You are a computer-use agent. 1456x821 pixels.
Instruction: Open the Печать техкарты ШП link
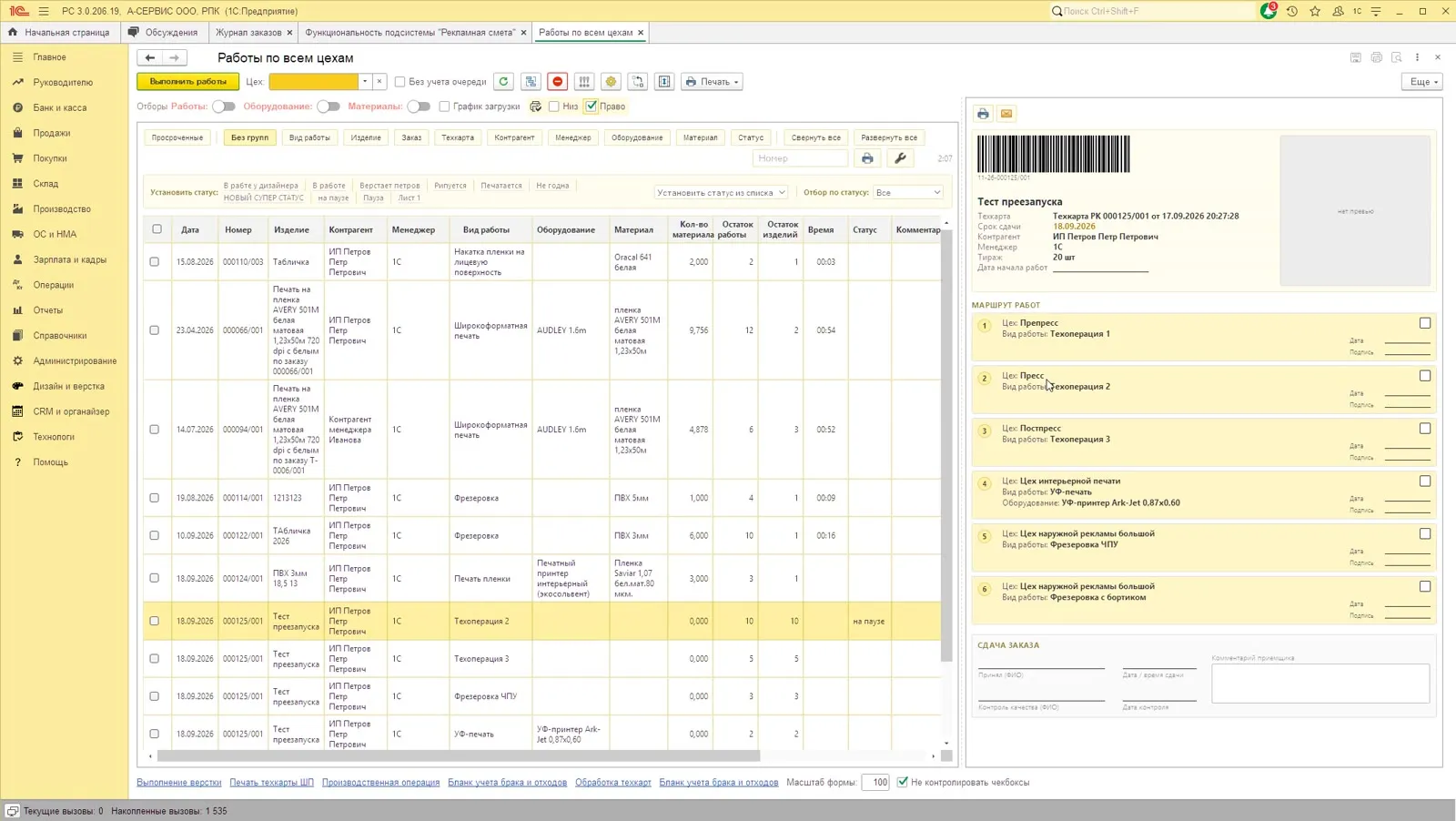coord(271,782)
